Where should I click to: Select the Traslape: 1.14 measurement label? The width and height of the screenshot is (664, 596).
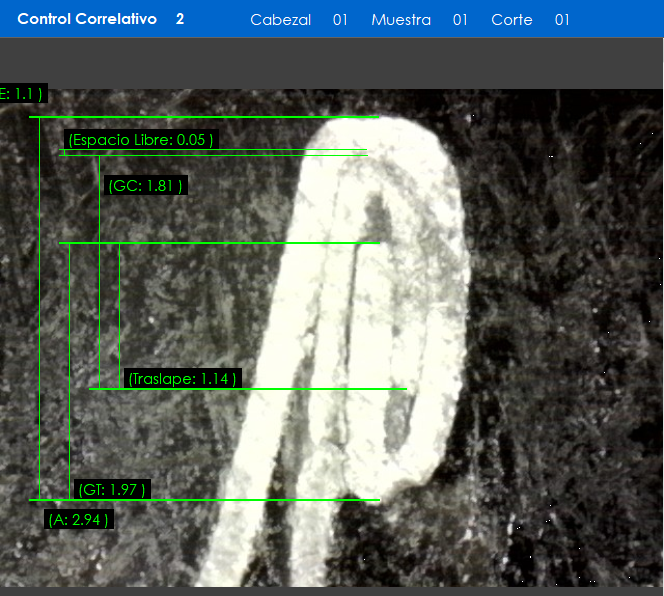point(182,379)
